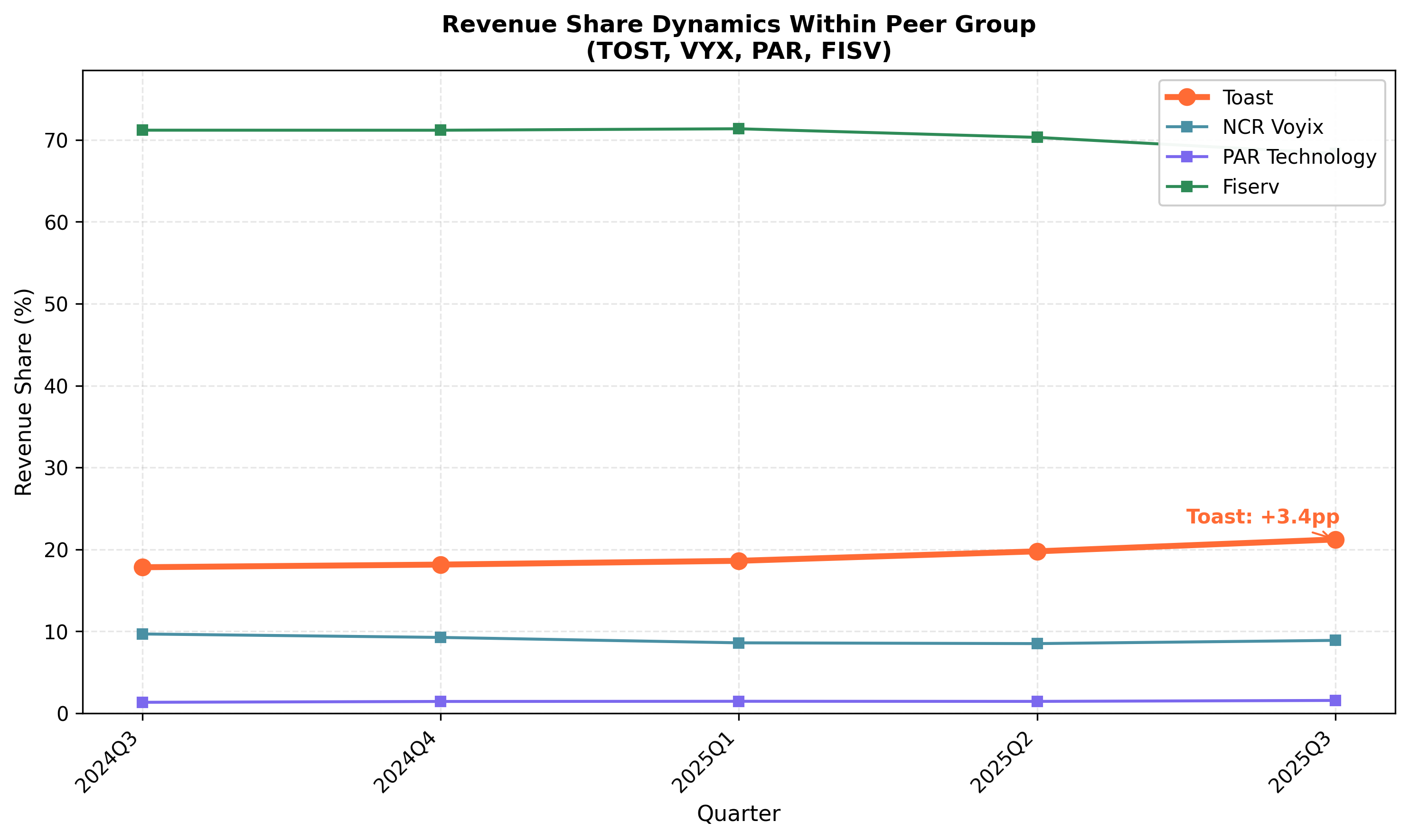Click the Toast data point at 2024Q3
The image size is (1409, 840).
click(142, 567)
